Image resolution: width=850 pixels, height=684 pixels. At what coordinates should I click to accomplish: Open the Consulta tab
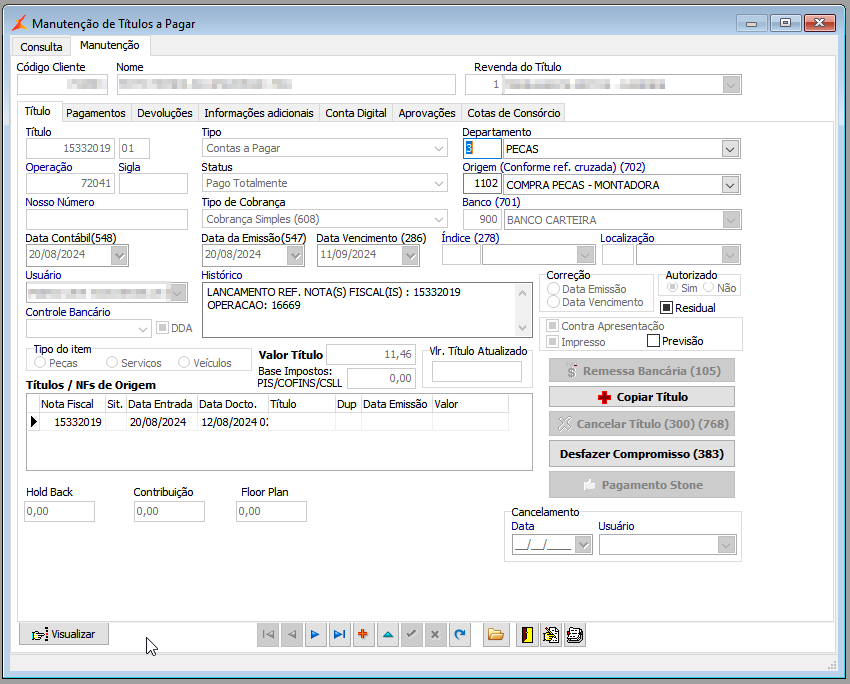[41, 47]
